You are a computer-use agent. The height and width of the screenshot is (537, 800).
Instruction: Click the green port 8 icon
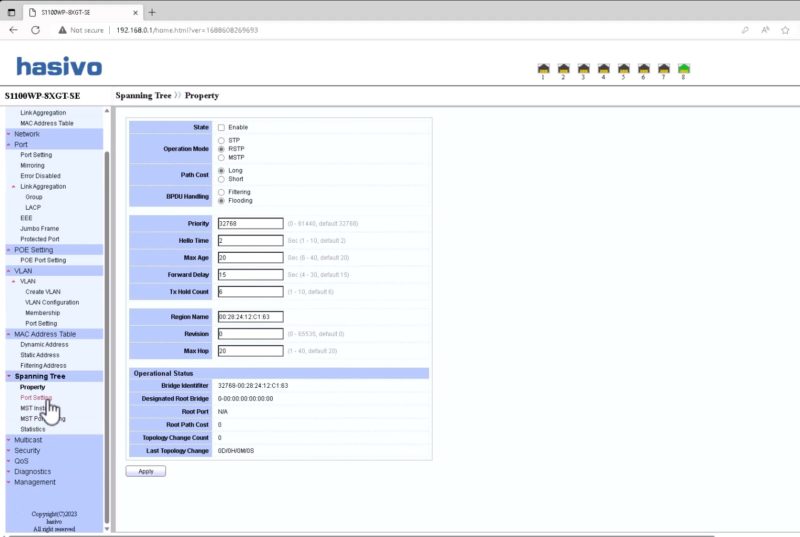684,69
